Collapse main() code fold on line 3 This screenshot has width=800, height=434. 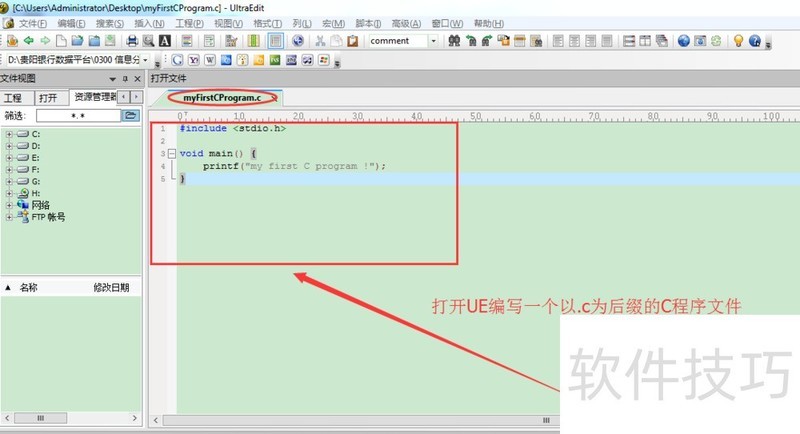(x=172, y=154)
